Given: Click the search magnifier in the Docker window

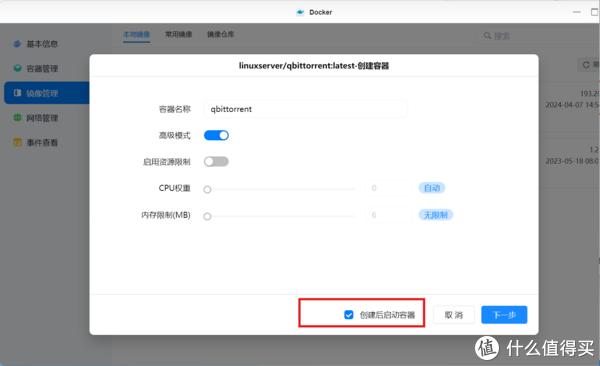Looking at the screenshot, I should [487, 36].
